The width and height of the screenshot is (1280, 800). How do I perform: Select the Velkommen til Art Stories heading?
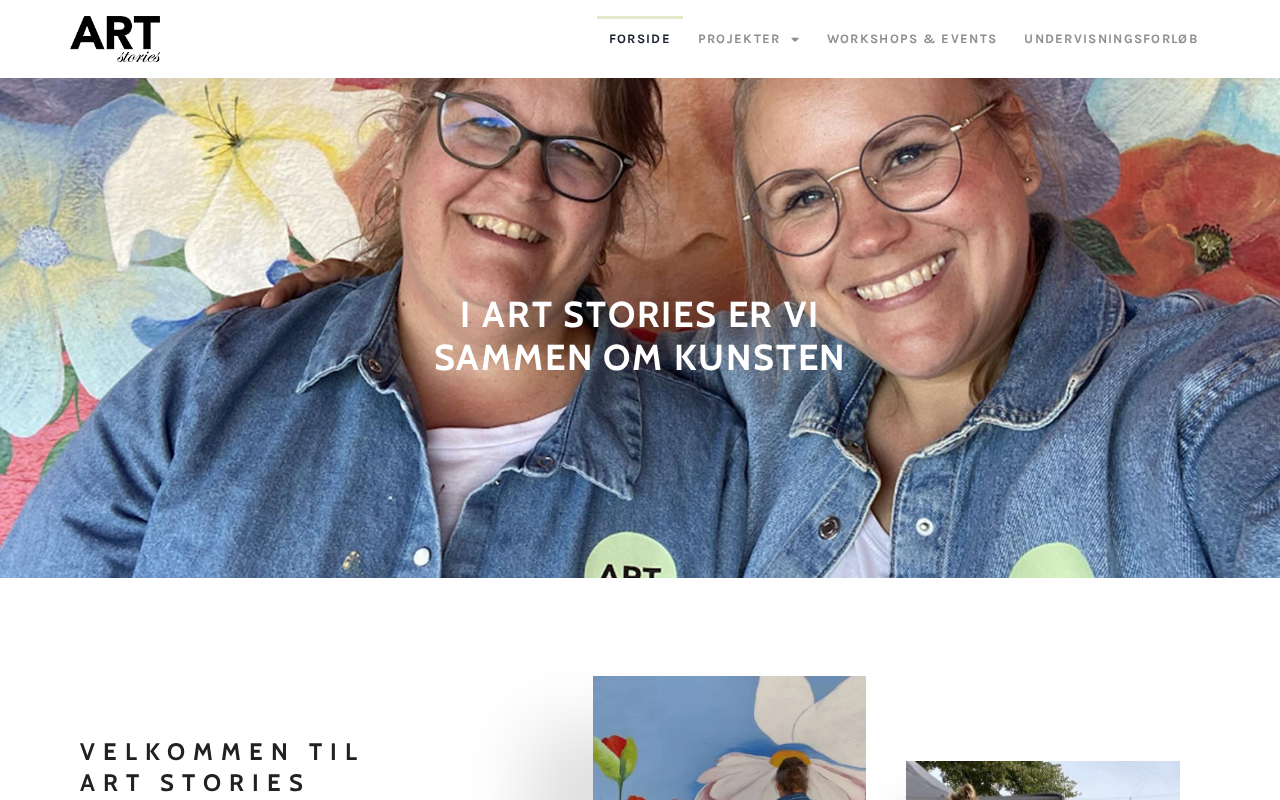point(220,767)
